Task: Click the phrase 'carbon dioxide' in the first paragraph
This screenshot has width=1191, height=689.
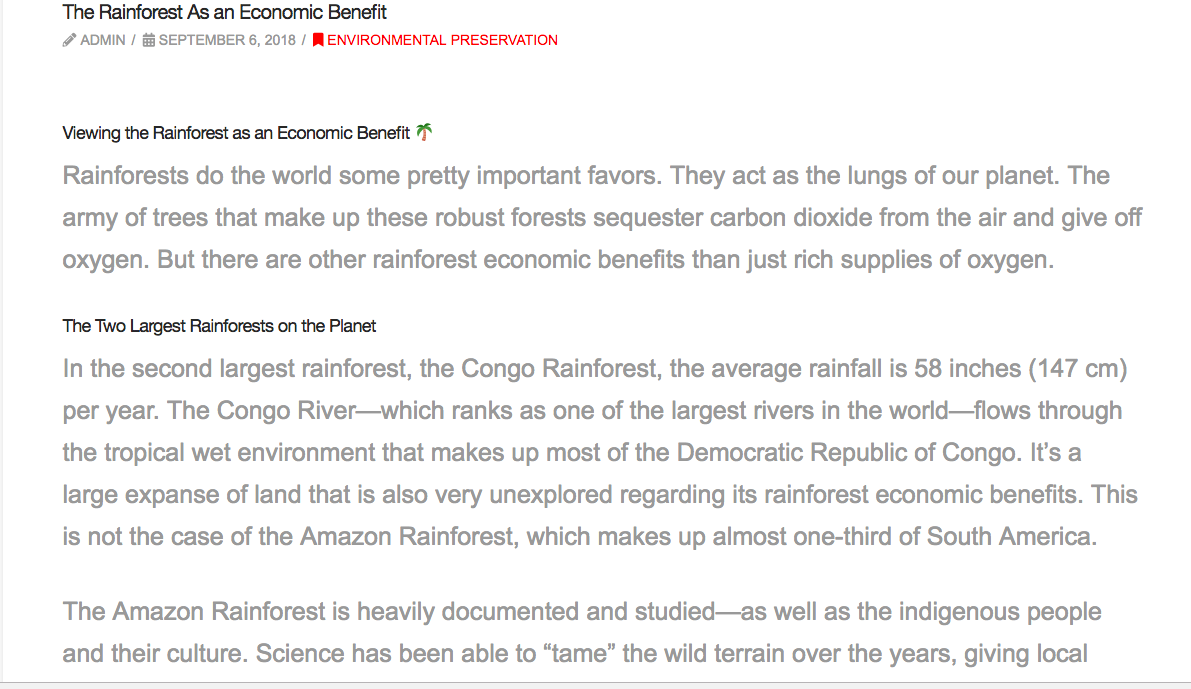Action: click(x=782, y=218)
